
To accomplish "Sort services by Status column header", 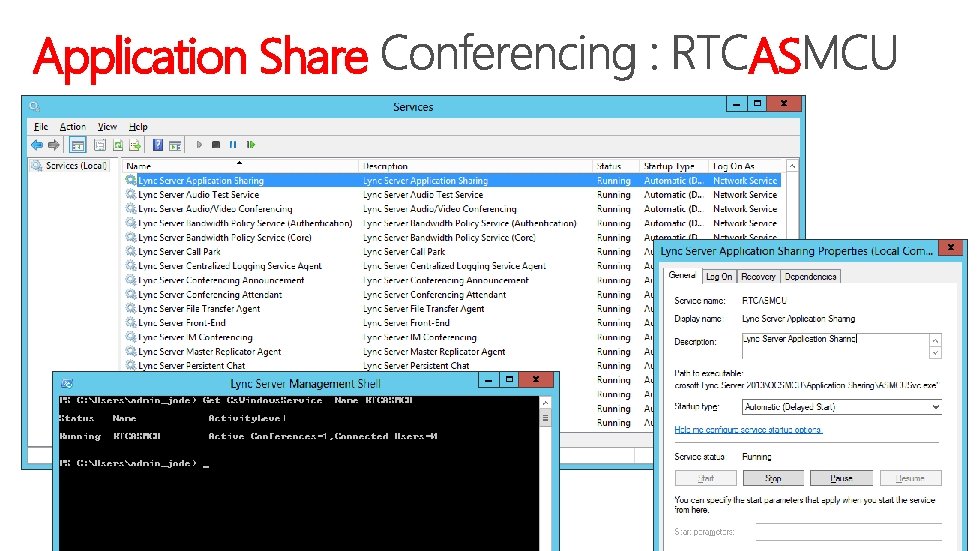I will [x=616, y=166].
